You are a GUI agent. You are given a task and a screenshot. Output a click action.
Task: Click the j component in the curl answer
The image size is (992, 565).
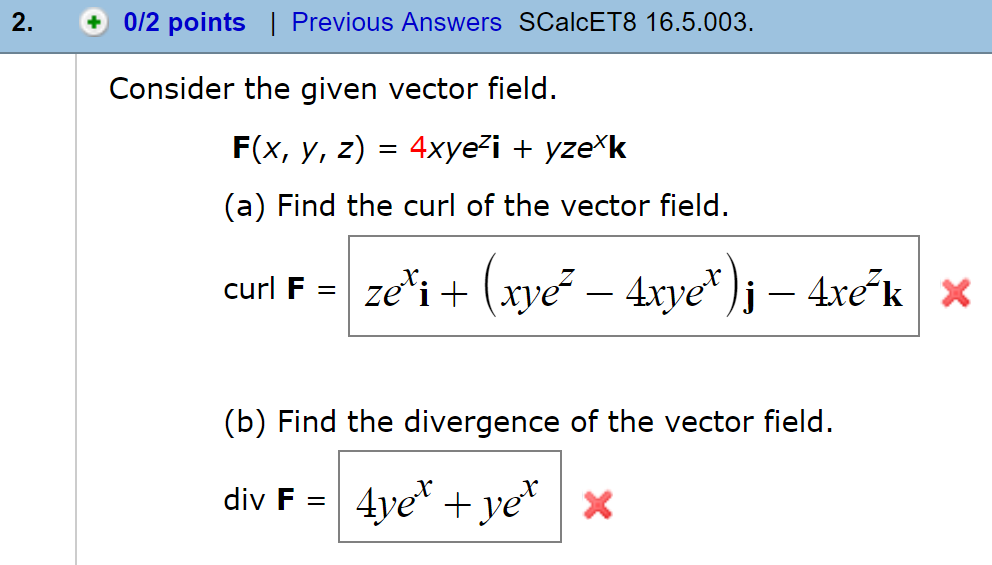click(x=749, y=297)
